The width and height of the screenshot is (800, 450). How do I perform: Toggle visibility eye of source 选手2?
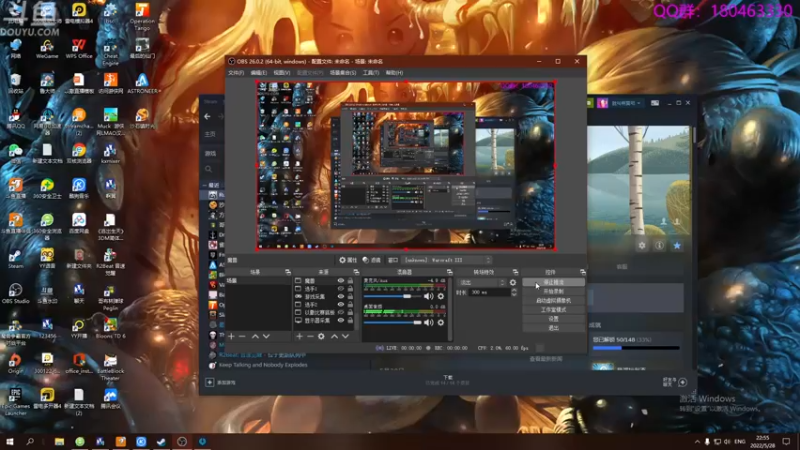coord(340,305)
